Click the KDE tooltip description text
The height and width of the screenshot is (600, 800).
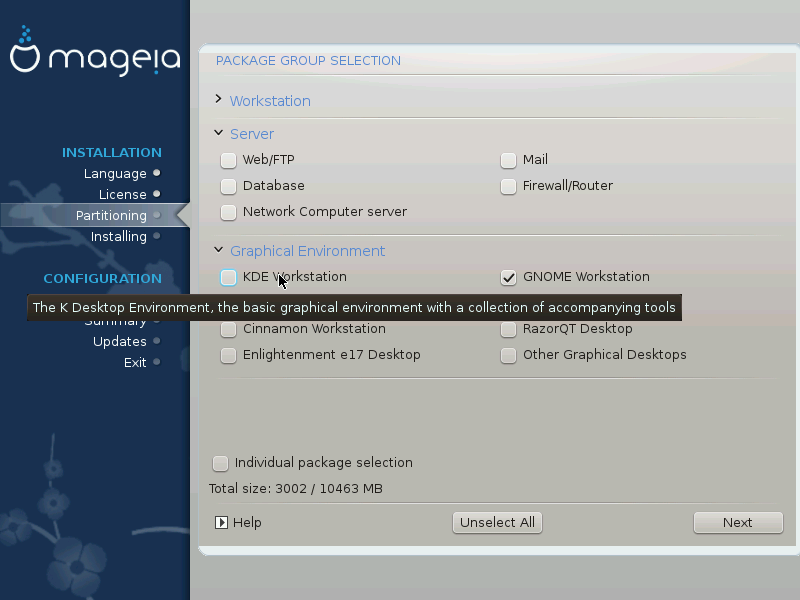(x=354, y=308)
